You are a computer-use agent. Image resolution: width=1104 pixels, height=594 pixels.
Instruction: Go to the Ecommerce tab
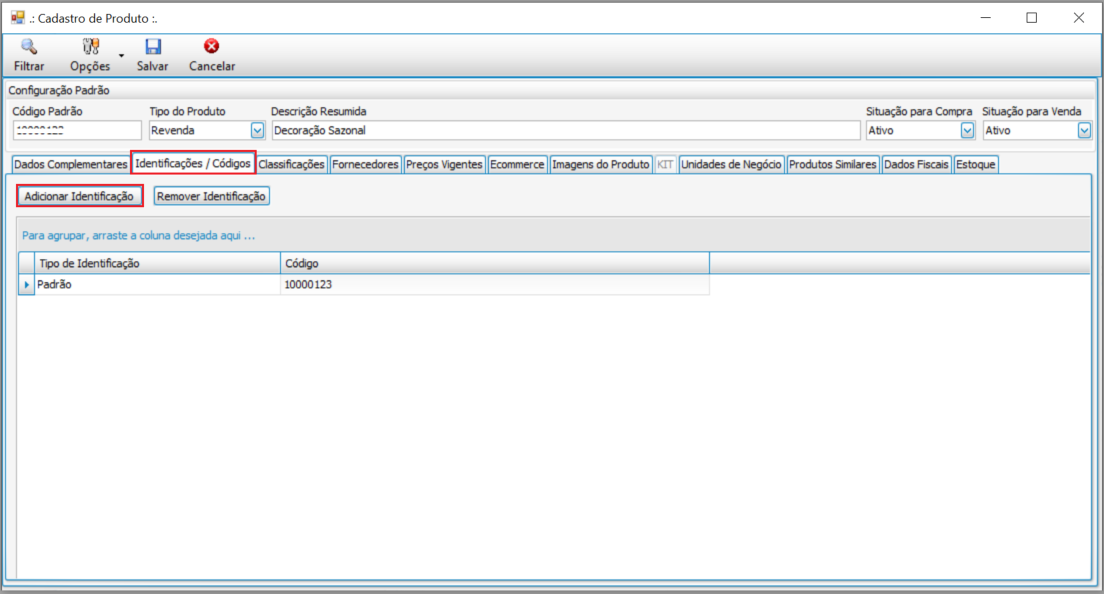518,164
